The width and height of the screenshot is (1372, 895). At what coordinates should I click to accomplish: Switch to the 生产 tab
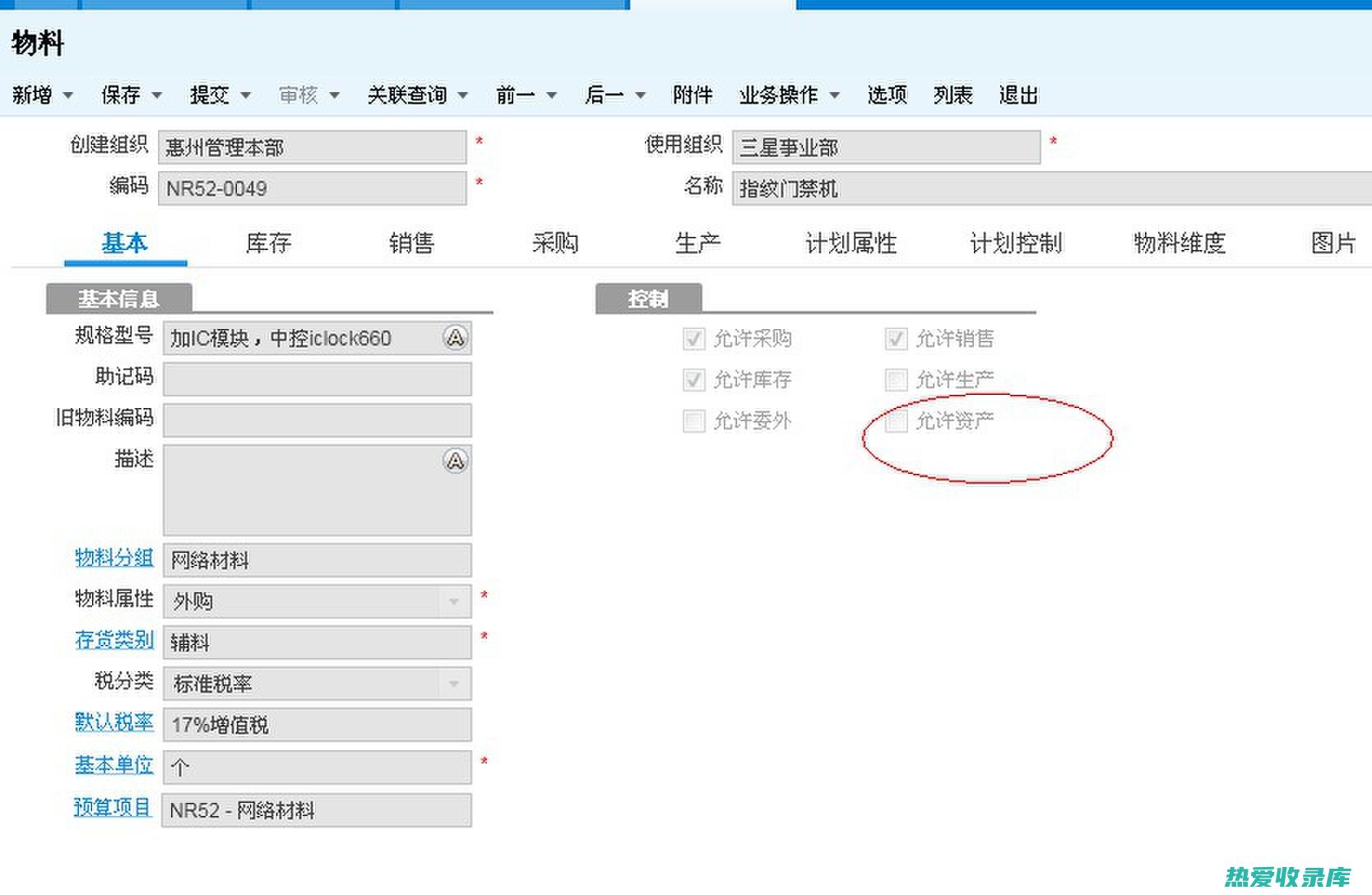pos(698,243)
